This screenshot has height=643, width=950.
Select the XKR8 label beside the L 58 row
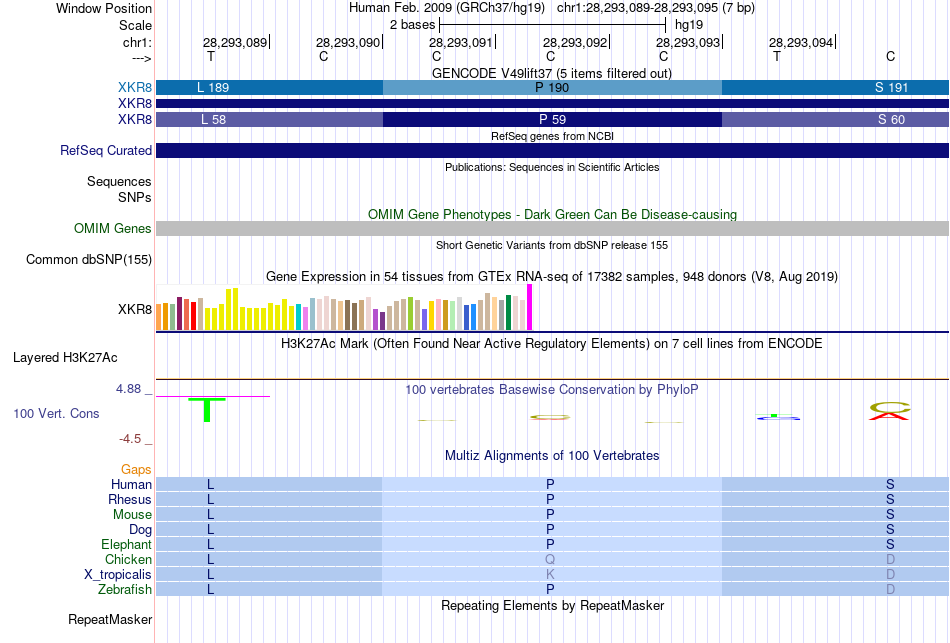[135, 119]
